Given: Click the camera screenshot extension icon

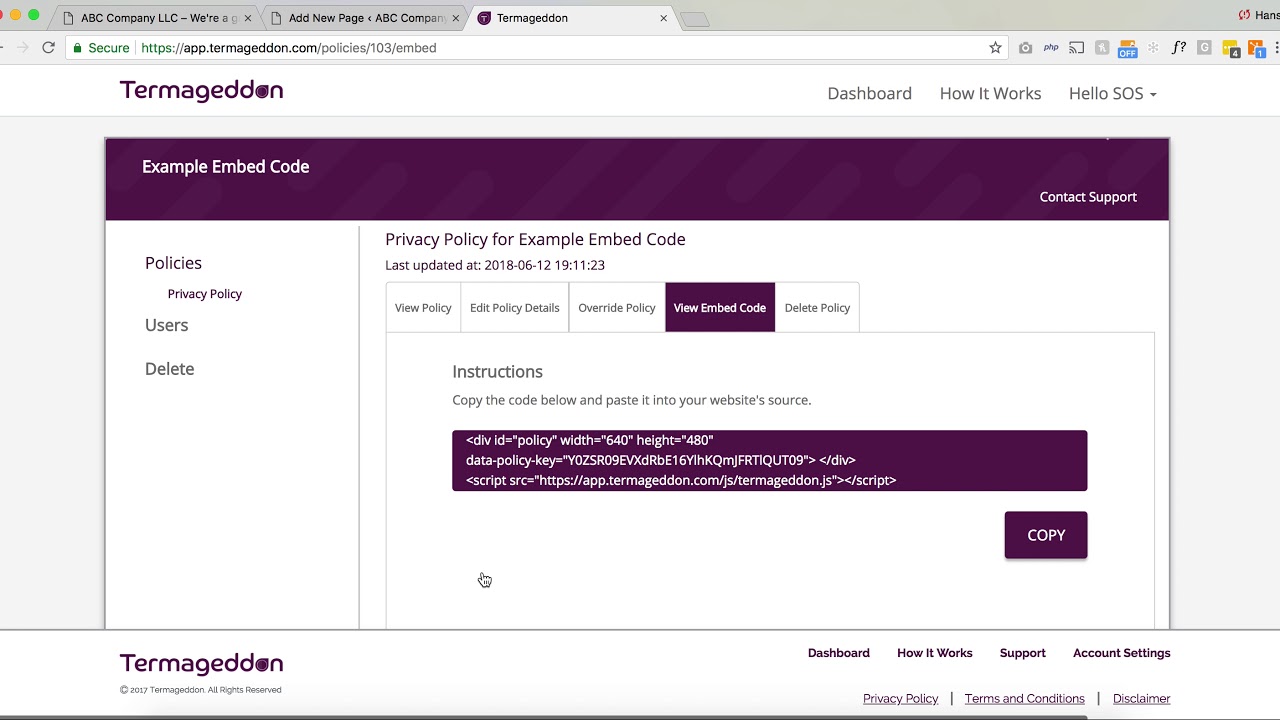Looking at the screenshot, I should pos(1025,47).
